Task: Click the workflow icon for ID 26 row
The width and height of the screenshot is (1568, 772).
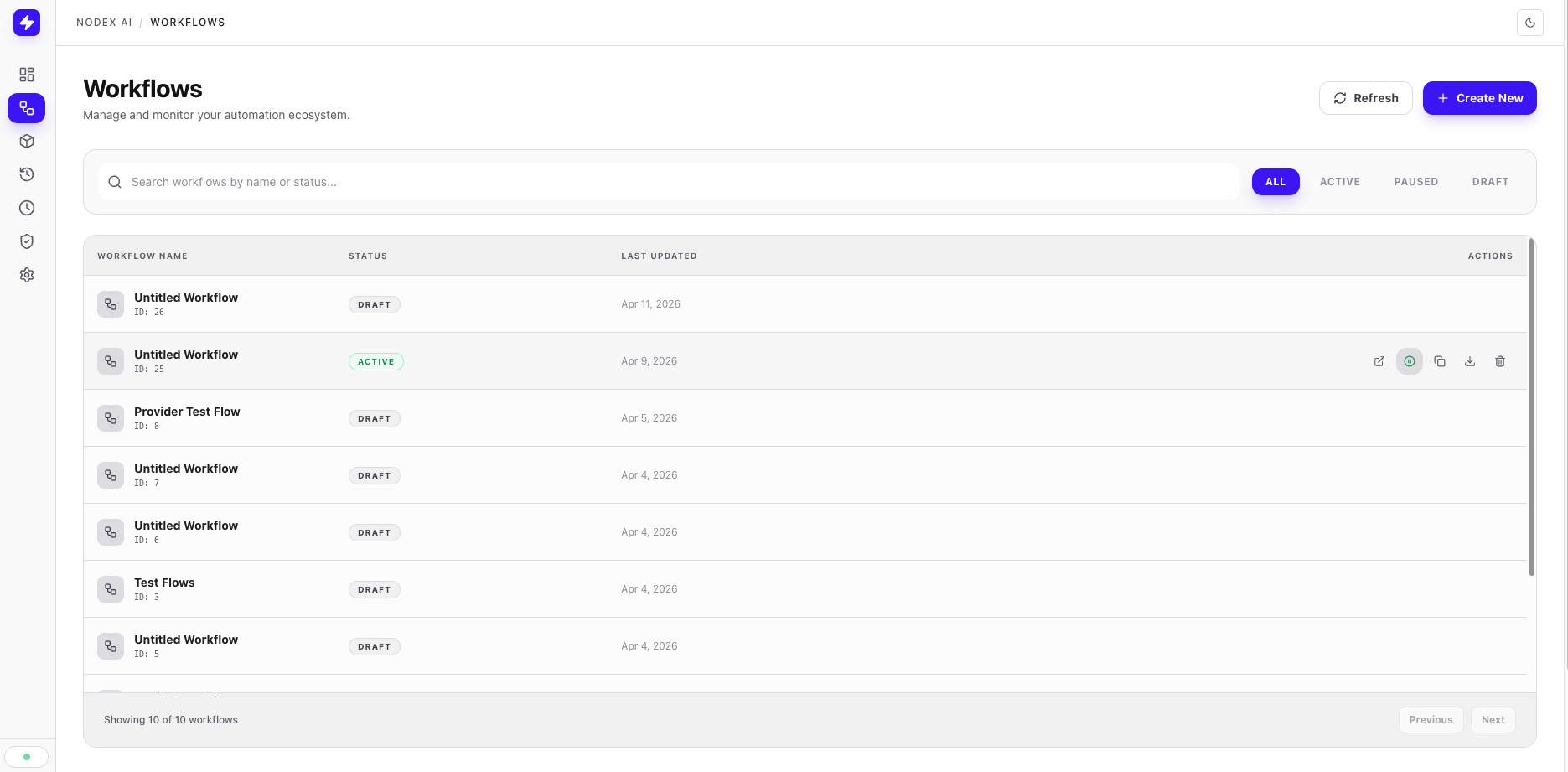Action: (111, 304)
